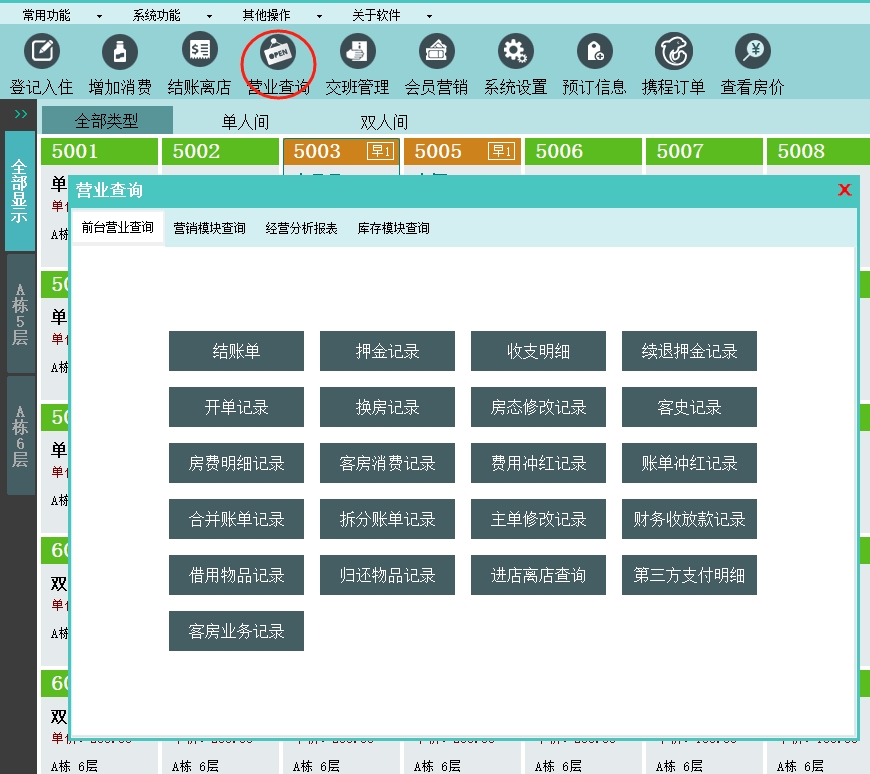Select the 经营分析报表 tab
The image size is (870, 774).
[x=301, y=228]
